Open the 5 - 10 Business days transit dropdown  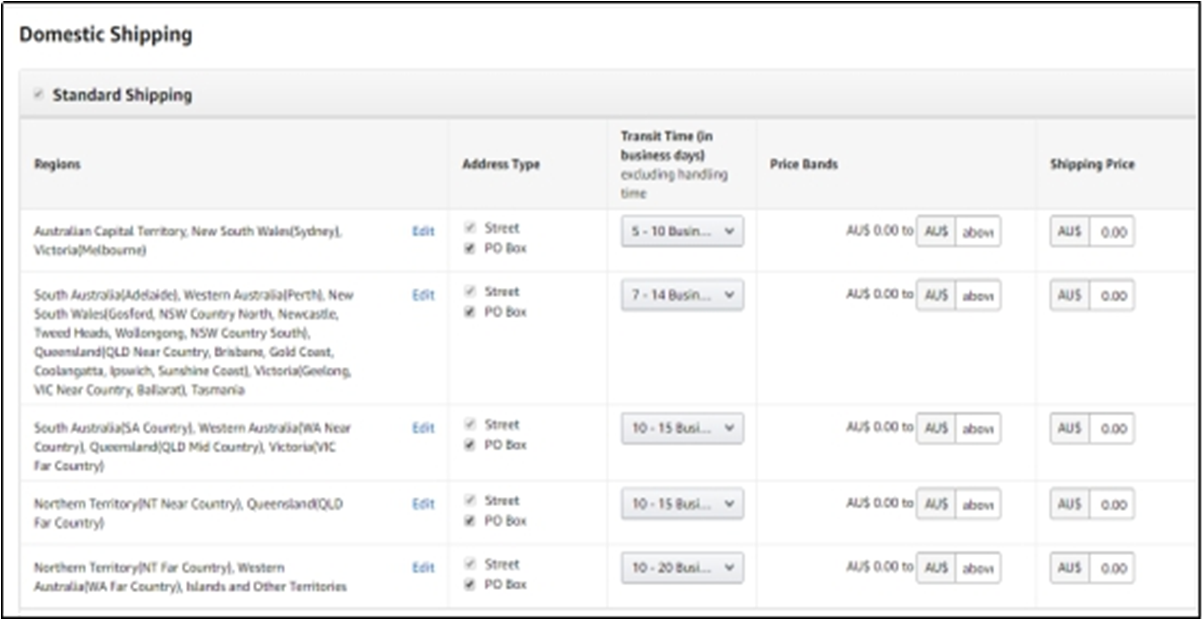pyautogui.click(x=682, y=232)
